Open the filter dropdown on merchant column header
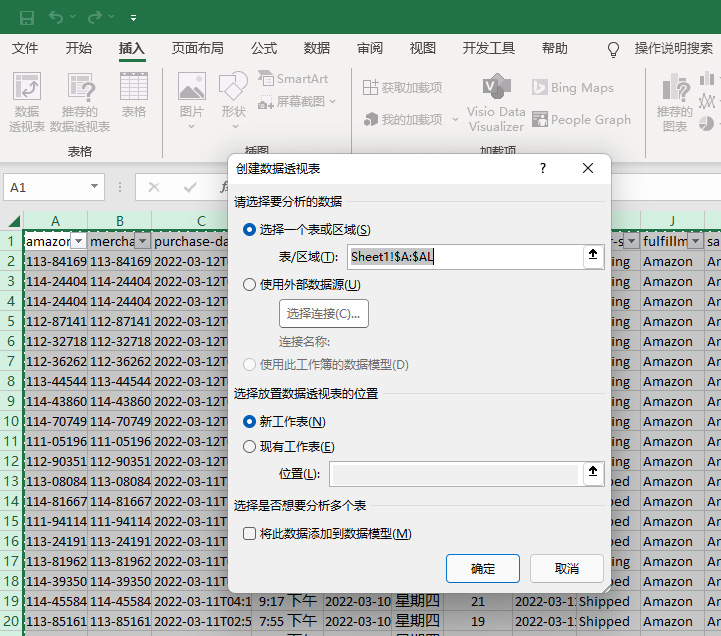The height and width of the screenshot is (636, 721). click(143, 241)
